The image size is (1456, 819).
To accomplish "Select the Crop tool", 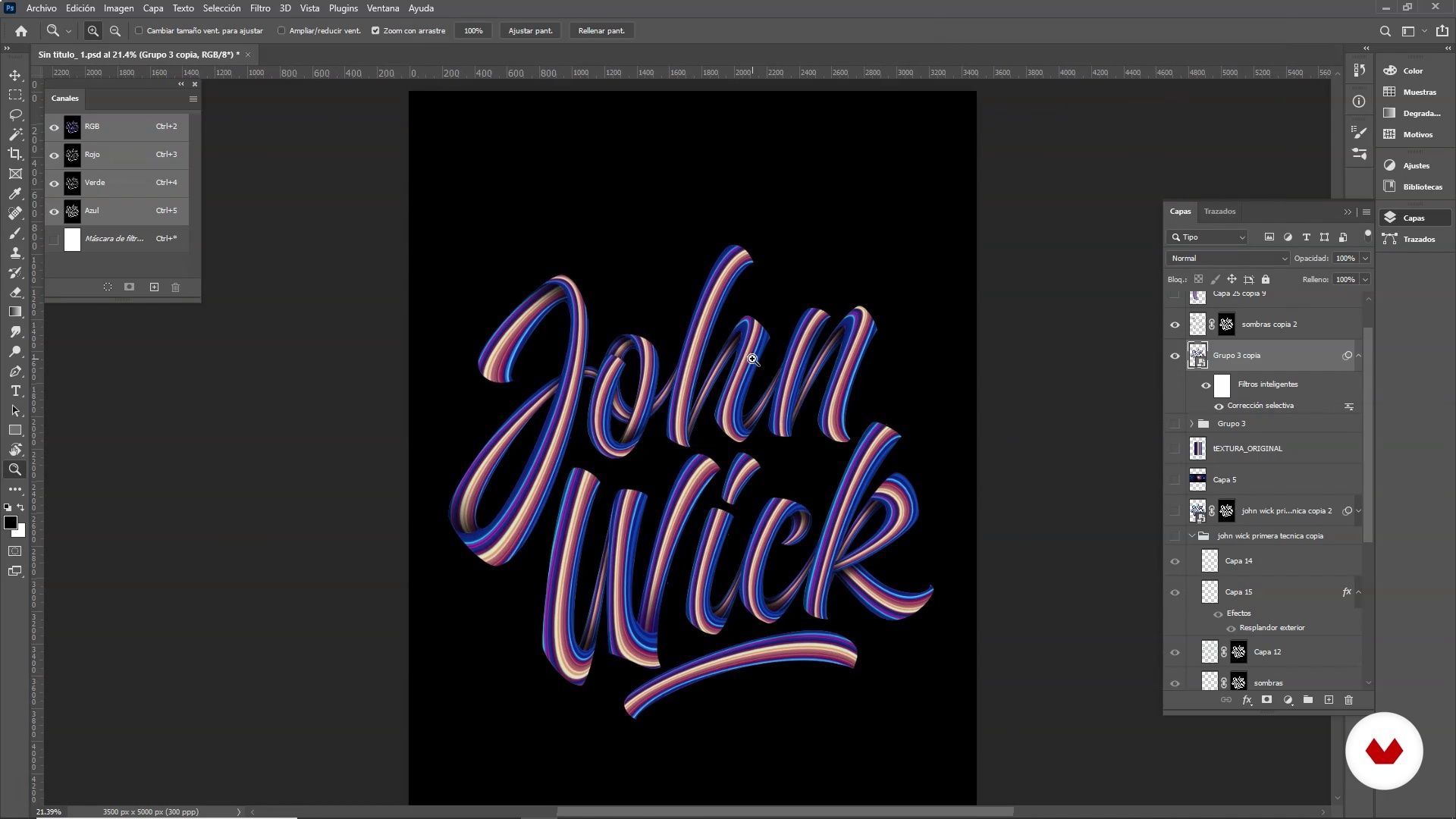I will pyautogui.click(x=15, y=154).
